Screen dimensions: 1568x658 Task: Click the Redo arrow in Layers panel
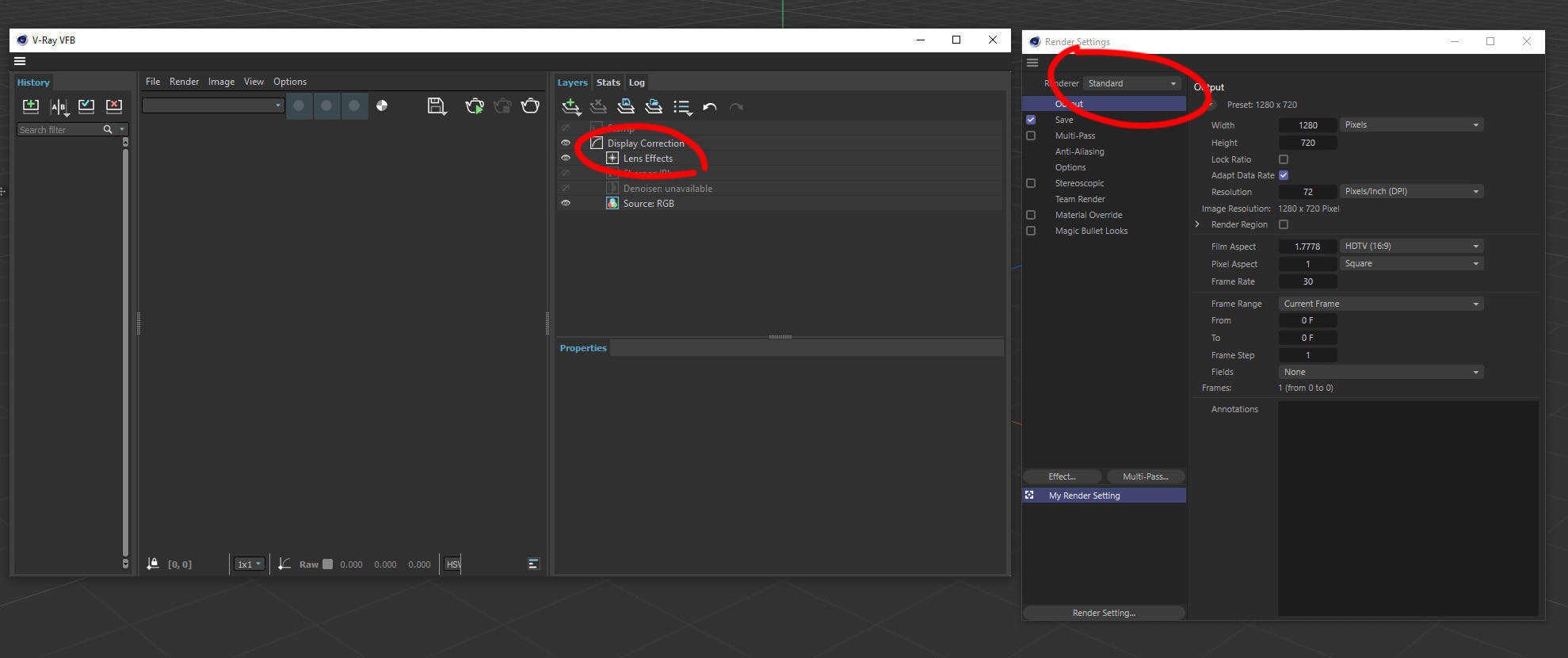tap(736, 107)
